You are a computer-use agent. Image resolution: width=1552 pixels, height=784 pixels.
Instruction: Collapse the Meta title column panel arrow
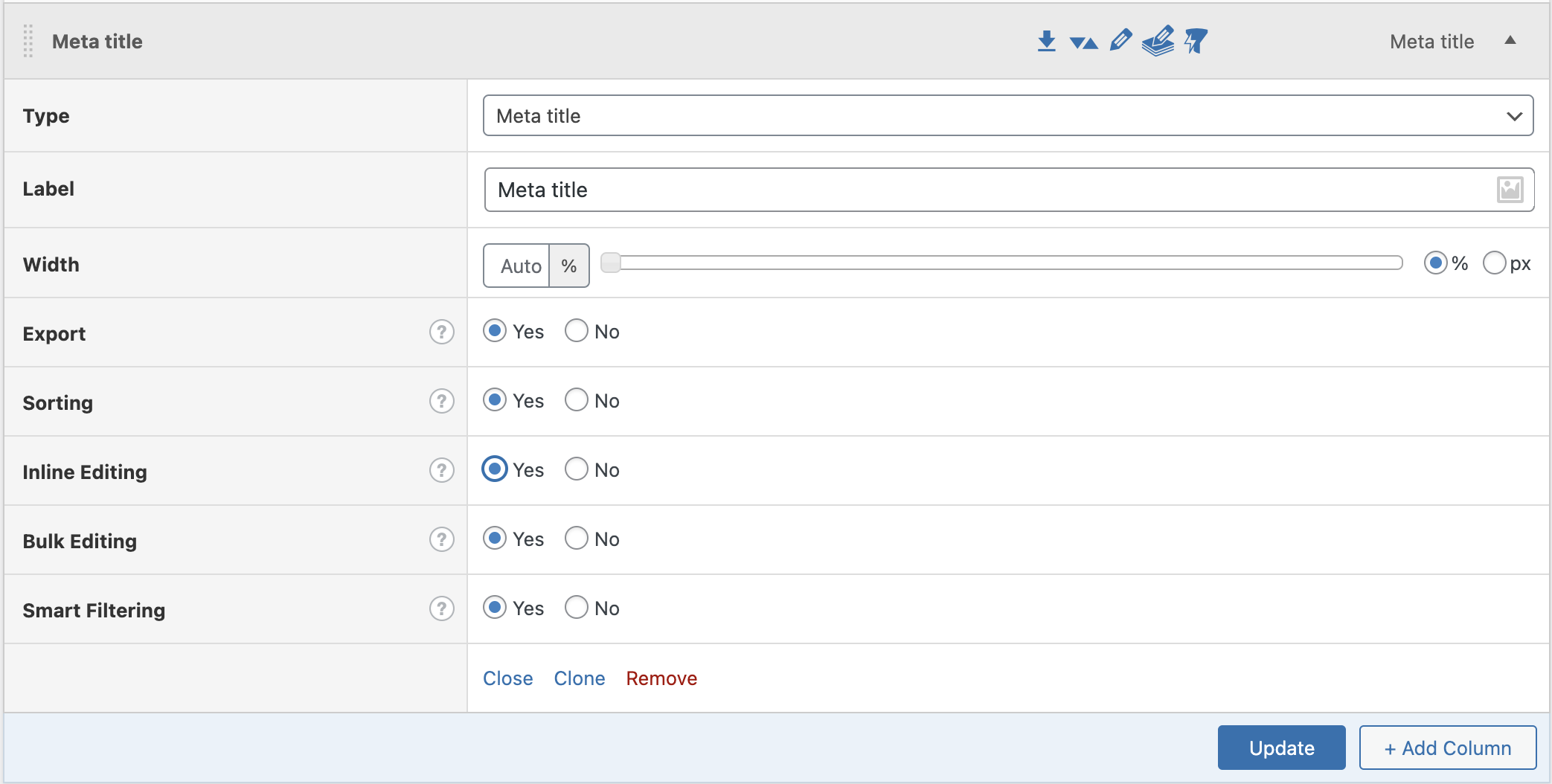pos(1510,41)
